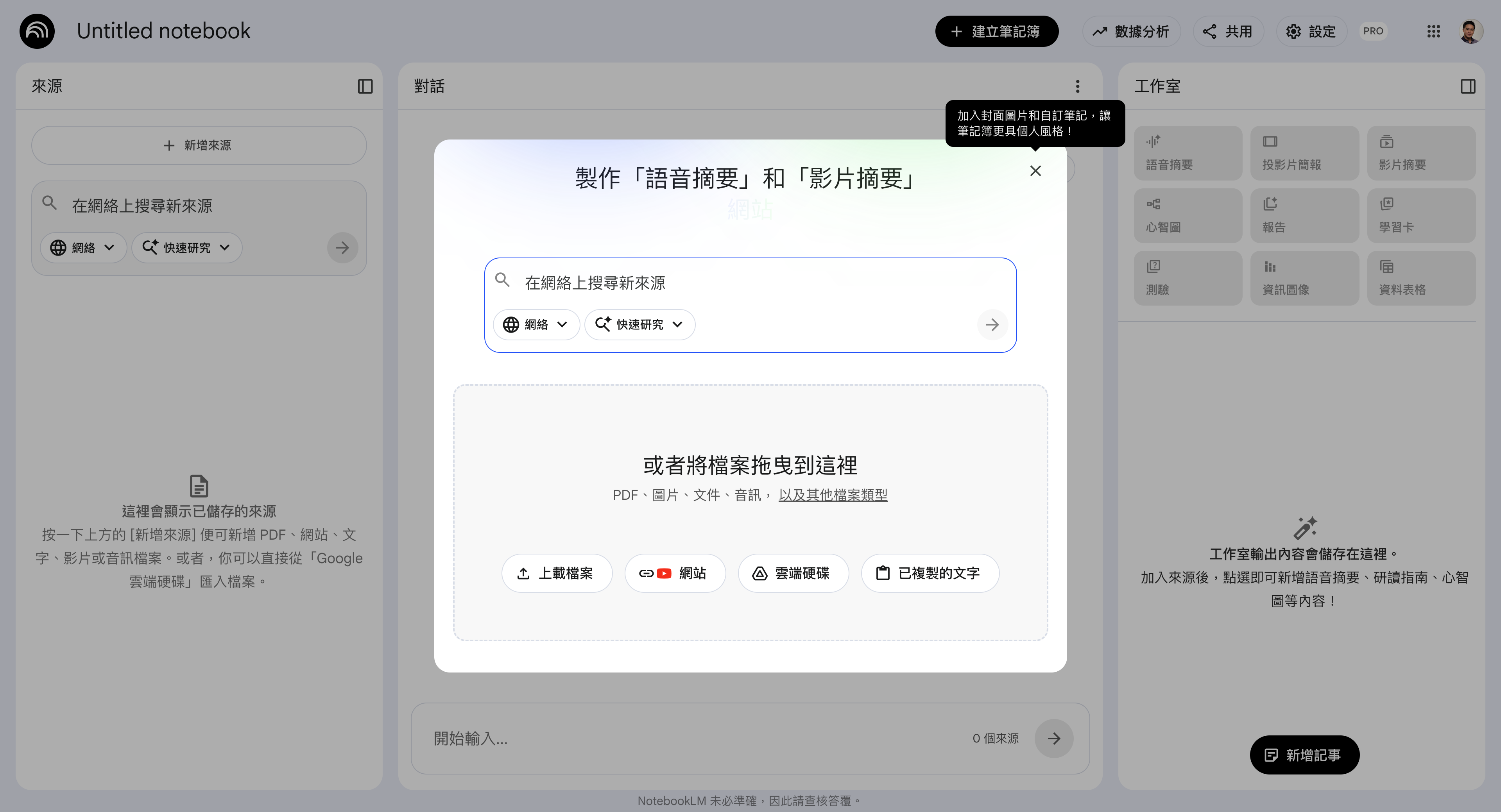Screen dimensions: 1501x812
Task: Select the 資料表格 data table tool
Action: tap(1420, 278)
